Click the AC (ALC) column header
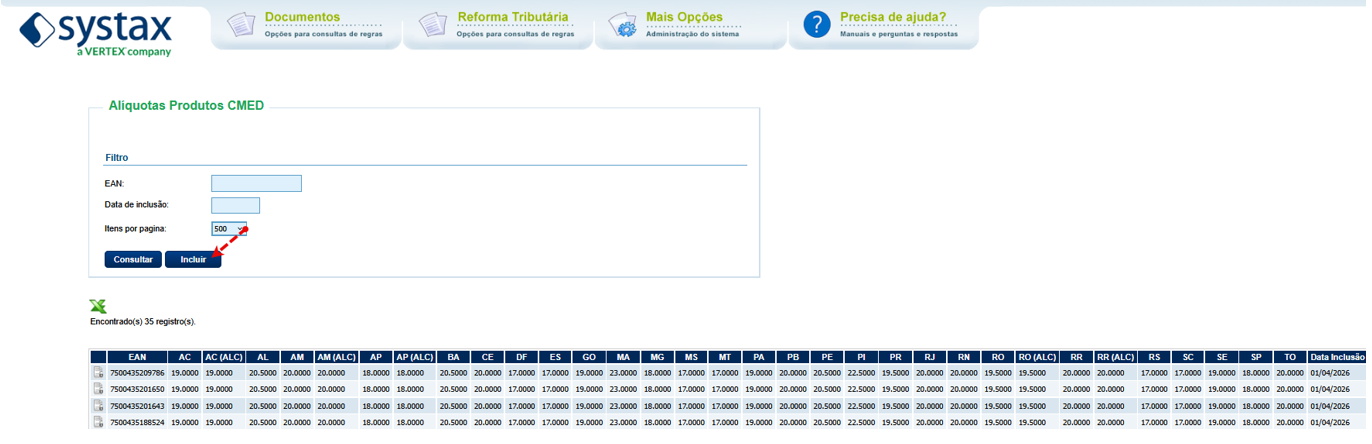The image size is (1372, 444). [x=224, y=357]
